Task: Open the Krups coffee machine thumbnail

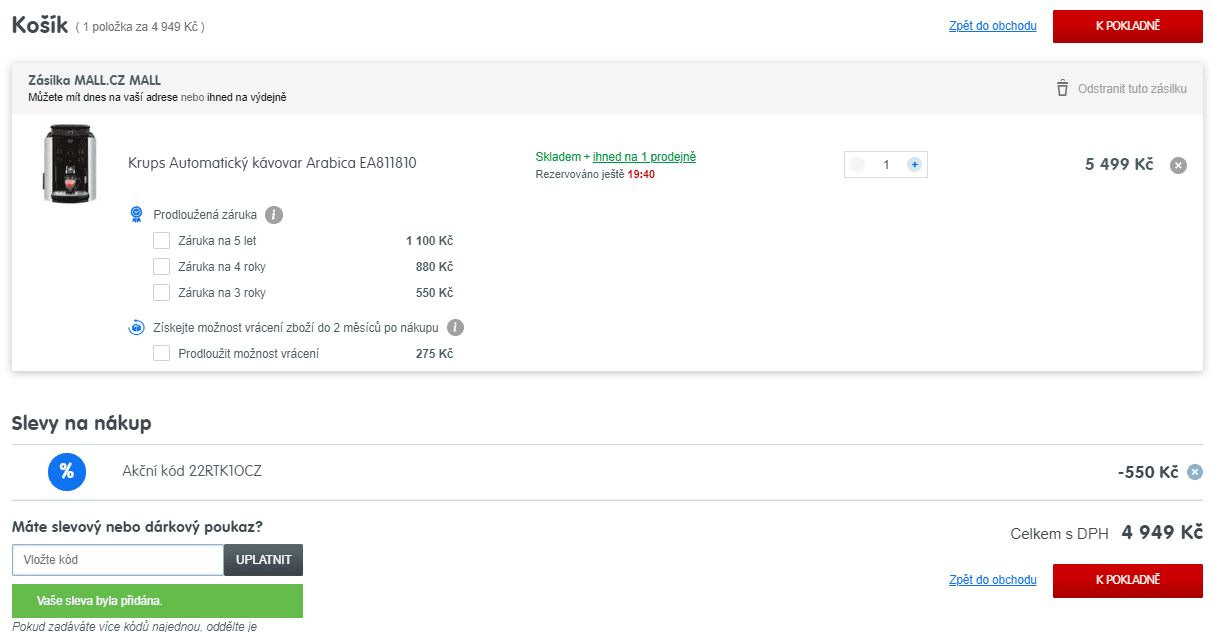Action: pyautogui.click(x=69, y=164)
